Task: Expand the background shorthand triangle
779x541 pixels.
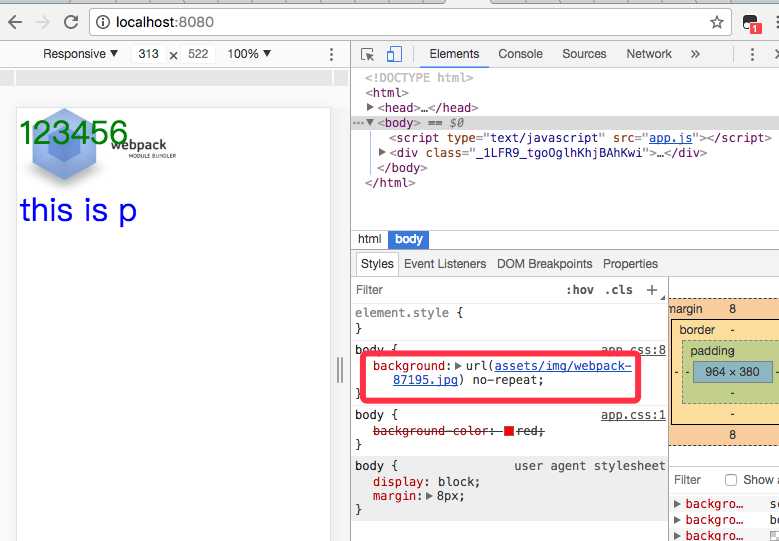Action: (x=458, y=366)
